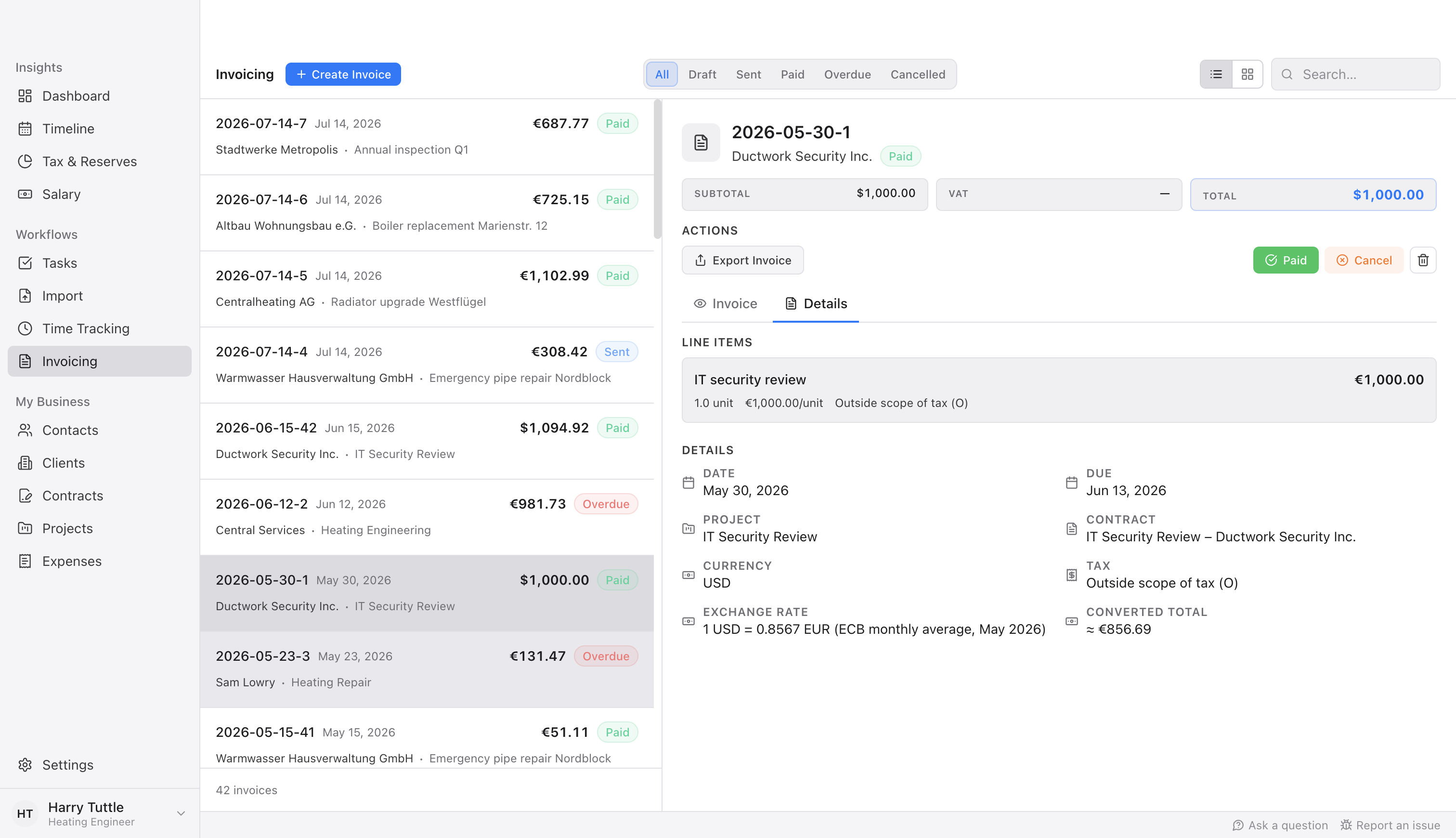The height and width of the screenshot is (838, 1456).
Task: Click the Paid badge next to Ductwork Security Inc. header
Action: click(x=900, y=156)
